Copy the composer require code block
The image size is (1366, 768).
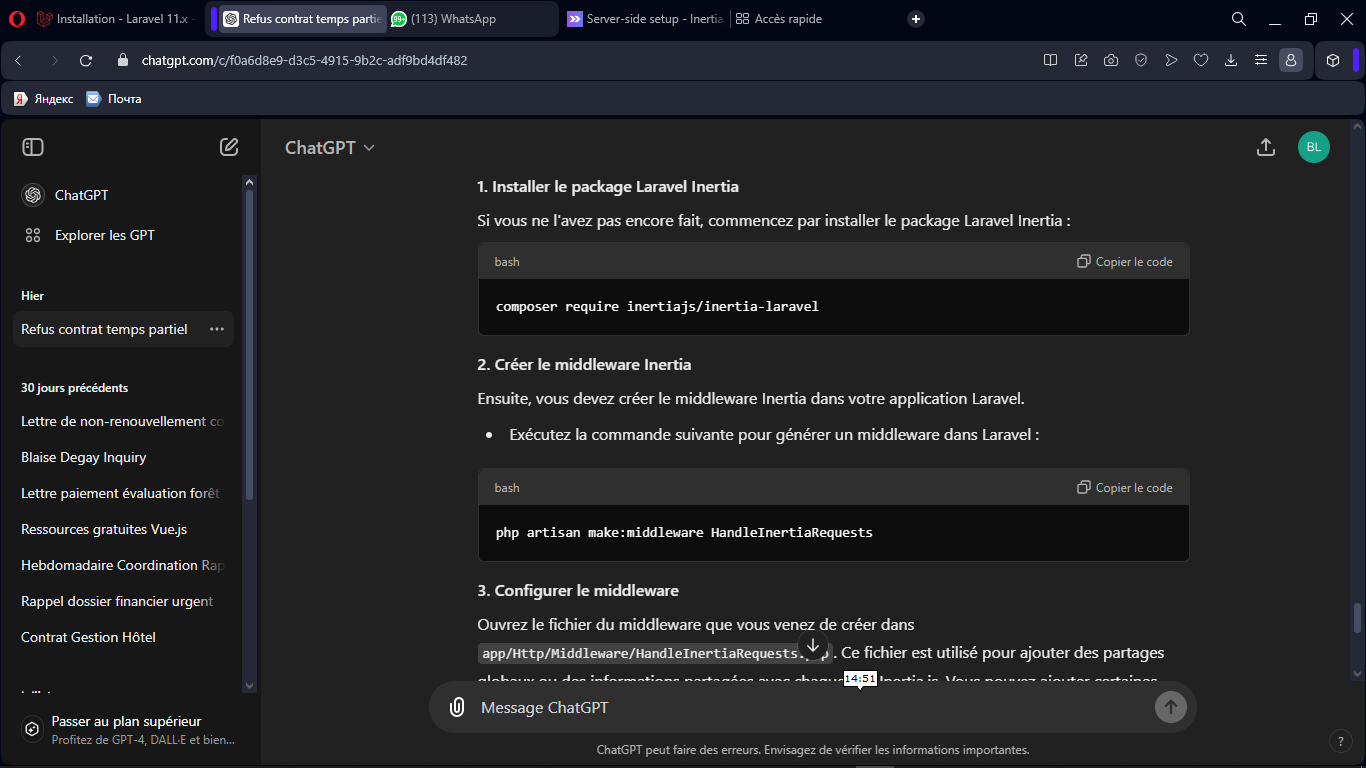[1124, 262]
